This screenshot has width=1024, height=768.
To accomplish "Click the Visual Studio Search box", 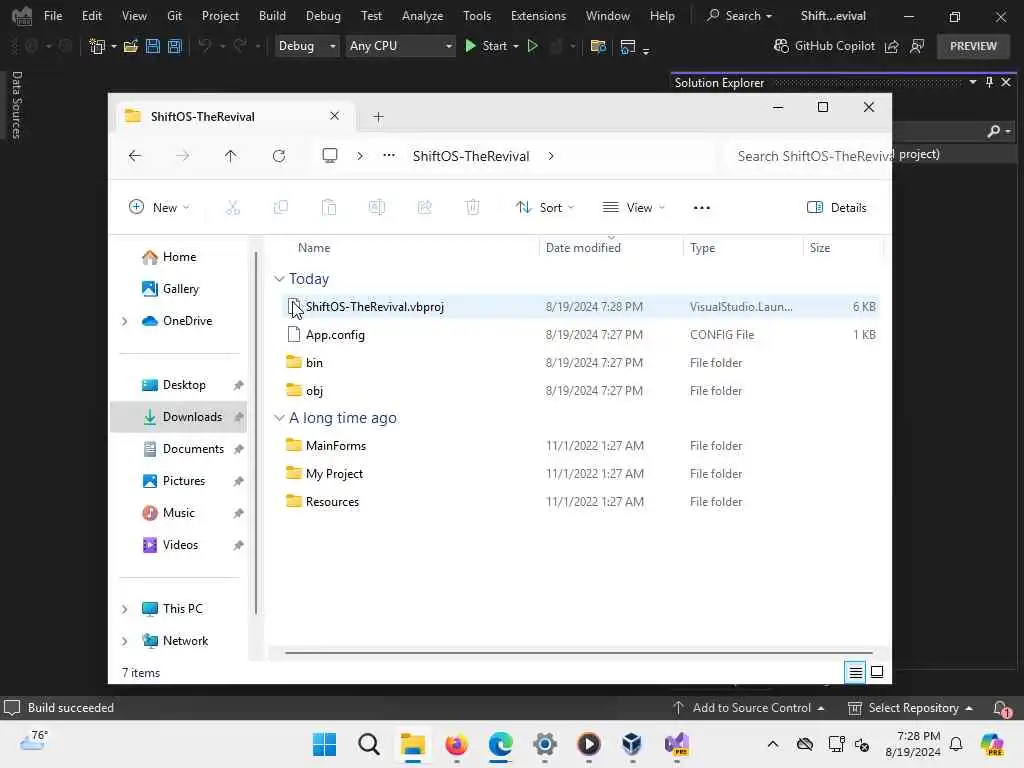I will click(x=740, y=16).
